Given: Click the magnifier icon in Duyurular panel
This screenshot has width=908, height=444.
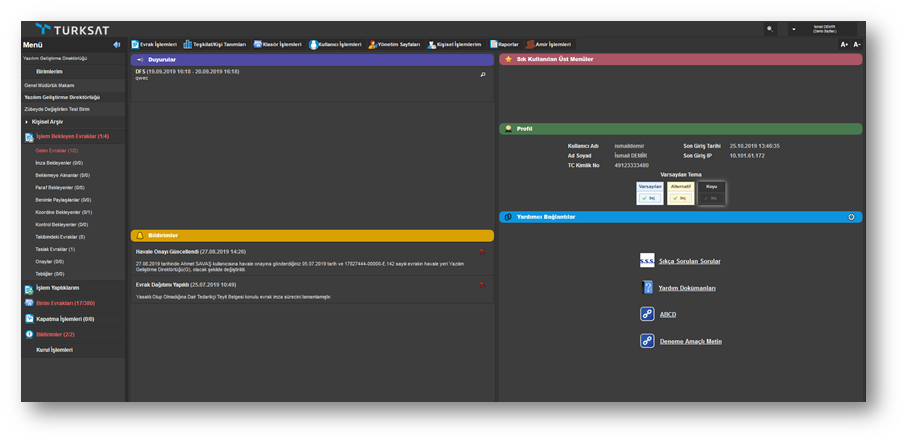Looking at the screenshot, I should [x=482, y=75].
